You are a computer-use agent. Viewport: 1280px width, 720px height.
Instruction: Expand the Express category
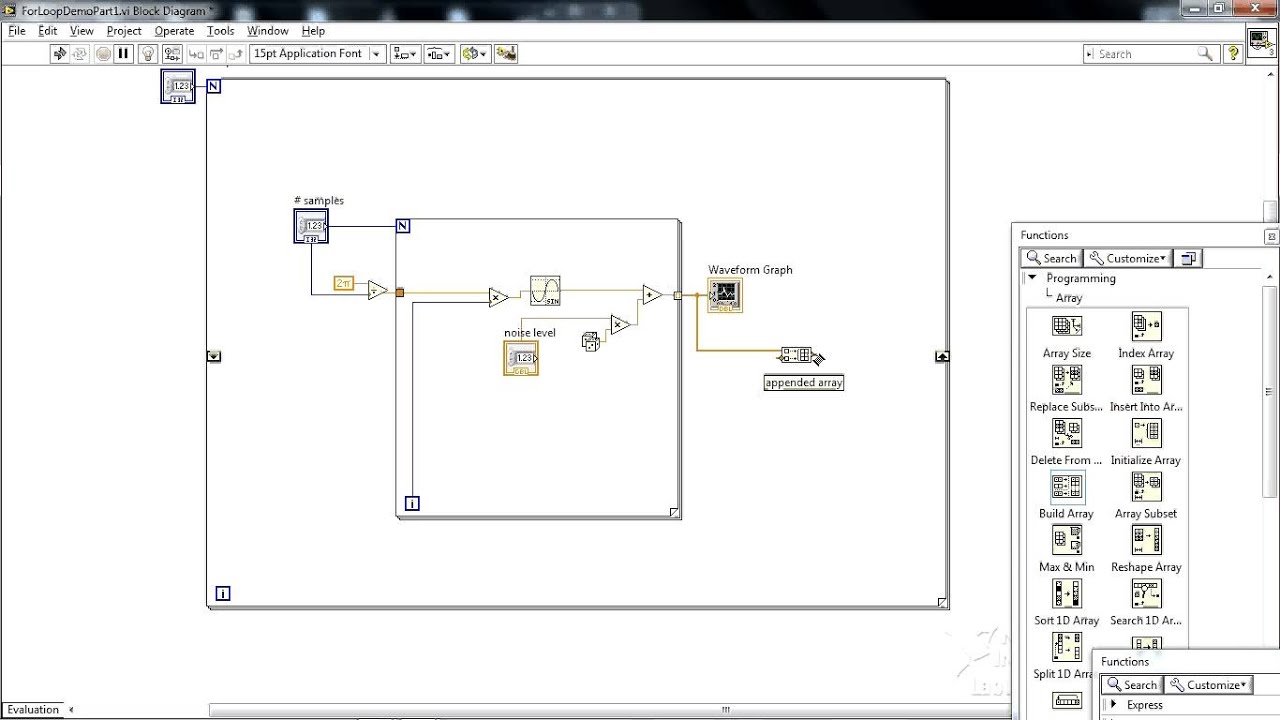pos(1113,705)
